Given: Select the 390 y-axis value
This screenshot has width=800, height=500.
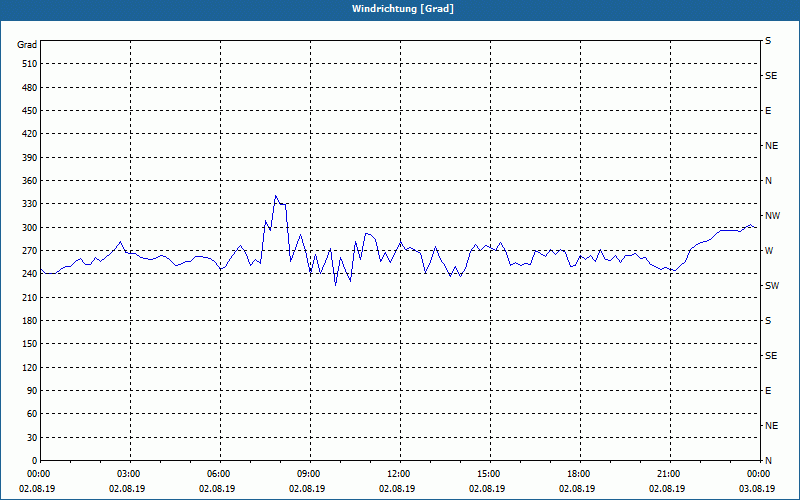Looking at the screenshot, I should (x=29, y=158).
